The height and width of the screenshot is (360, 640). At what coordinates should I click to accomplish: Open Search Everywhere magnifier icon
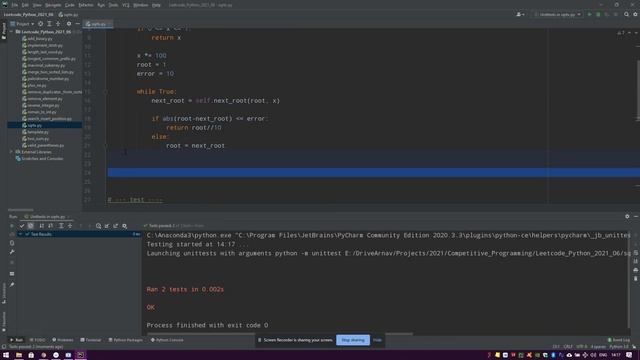[x=627, y=14]
